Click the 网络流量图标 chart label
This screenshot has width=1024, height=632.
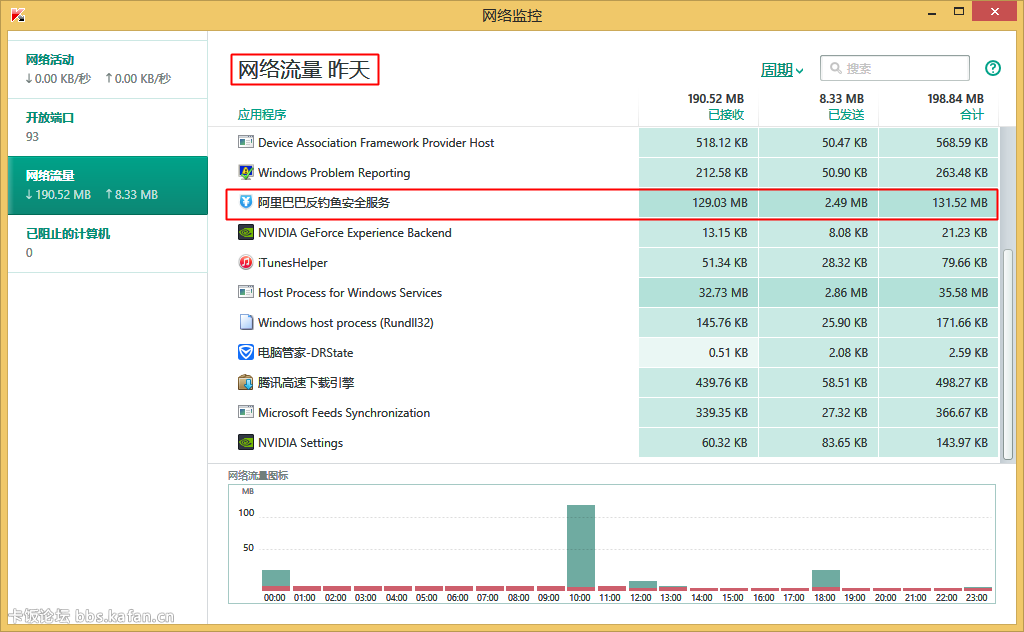coord(258,475)
